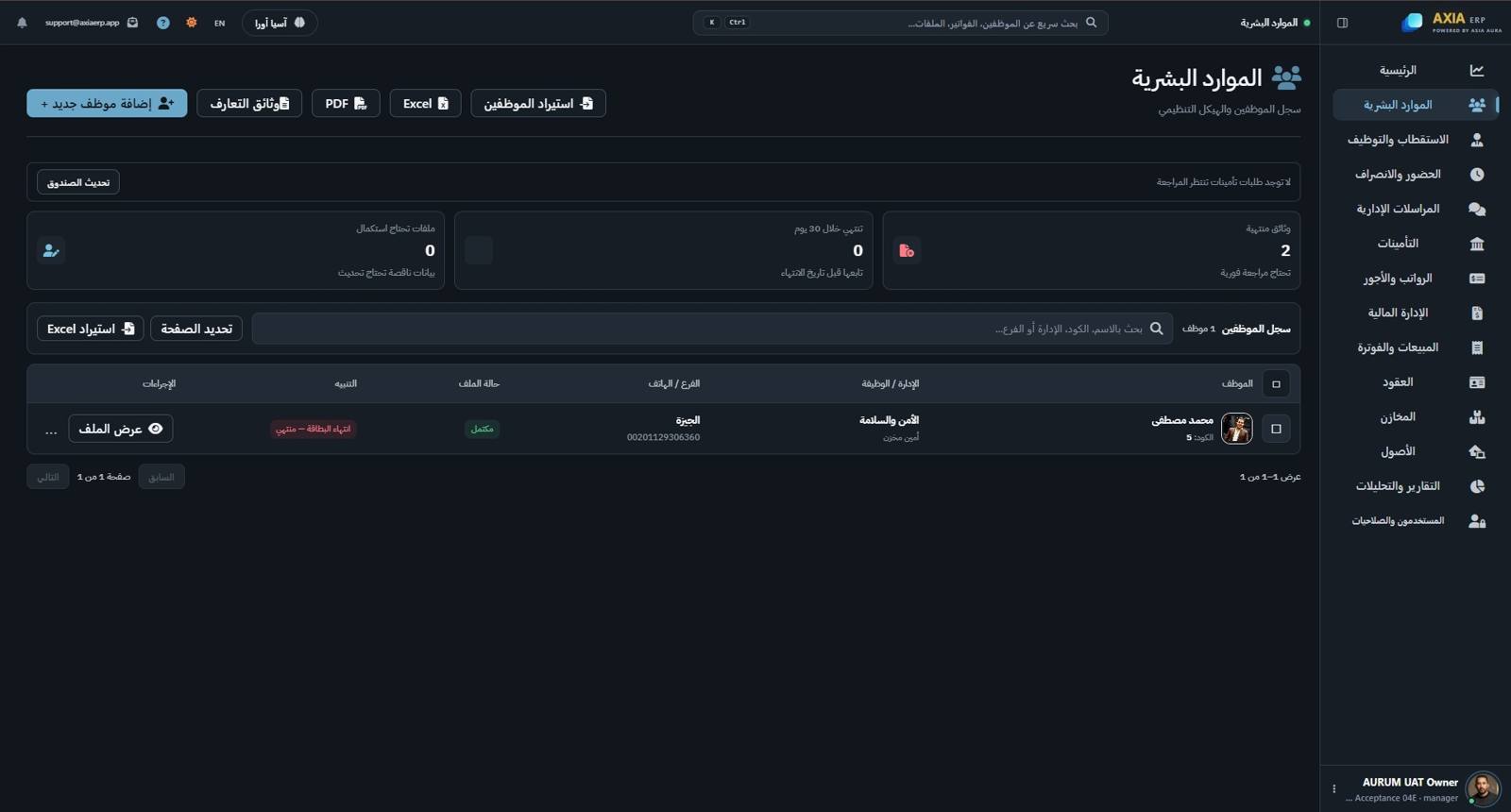Image resolution: width=1511 pixels, height=812 pixels.
Task: Open the user menu dots beside AURUM UAT Owner
Action: [1334, 788]
